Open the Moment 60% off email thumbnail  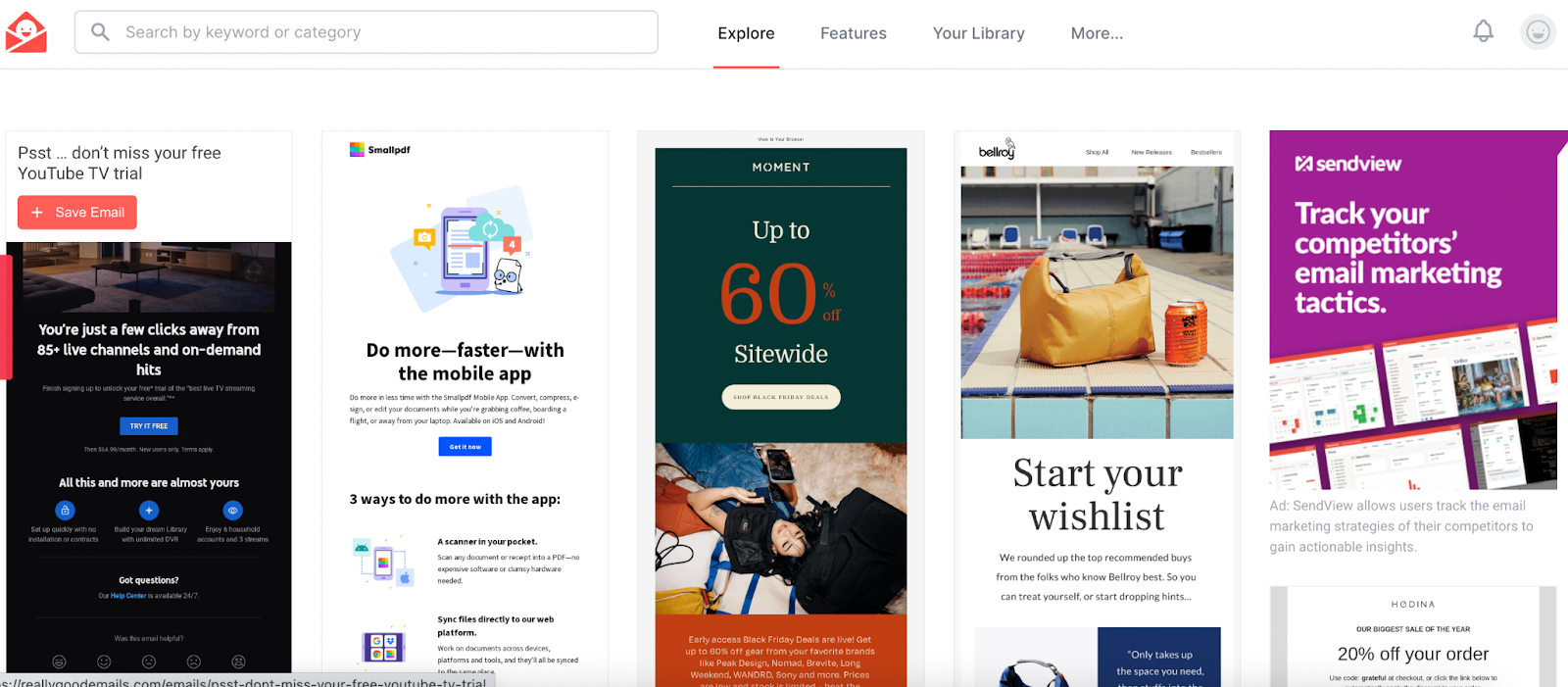point(781,409)
